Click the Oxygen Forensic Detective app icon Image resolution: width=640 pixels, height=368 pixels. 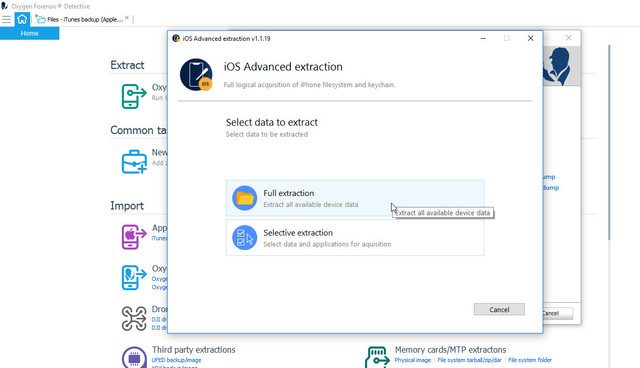[4, 6]
